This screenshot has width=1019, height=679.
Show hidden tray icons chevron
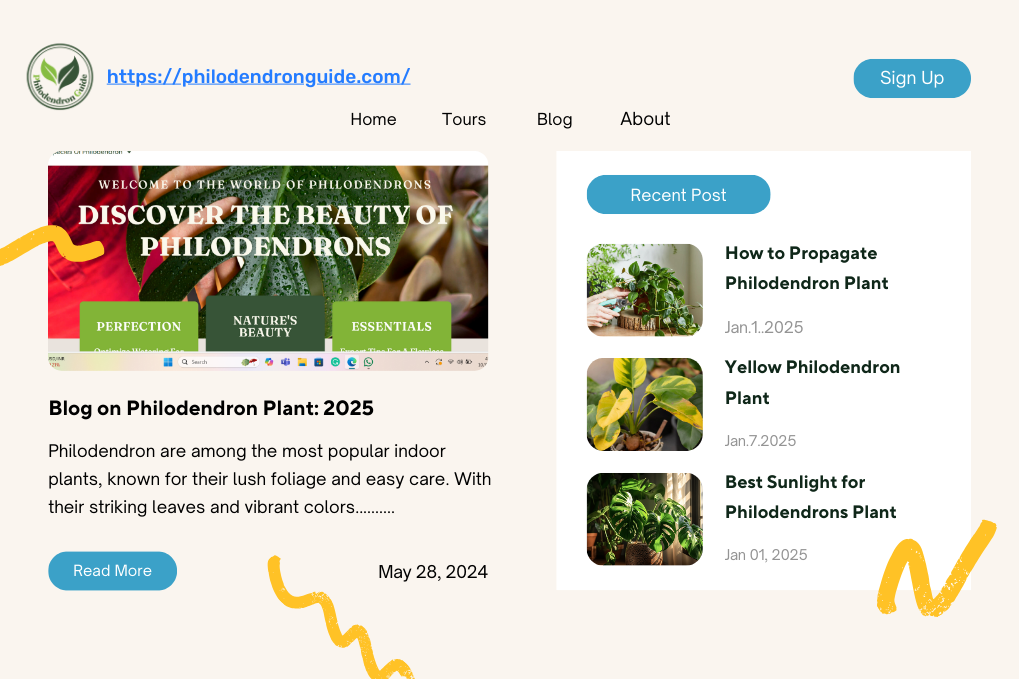[427, 362]
